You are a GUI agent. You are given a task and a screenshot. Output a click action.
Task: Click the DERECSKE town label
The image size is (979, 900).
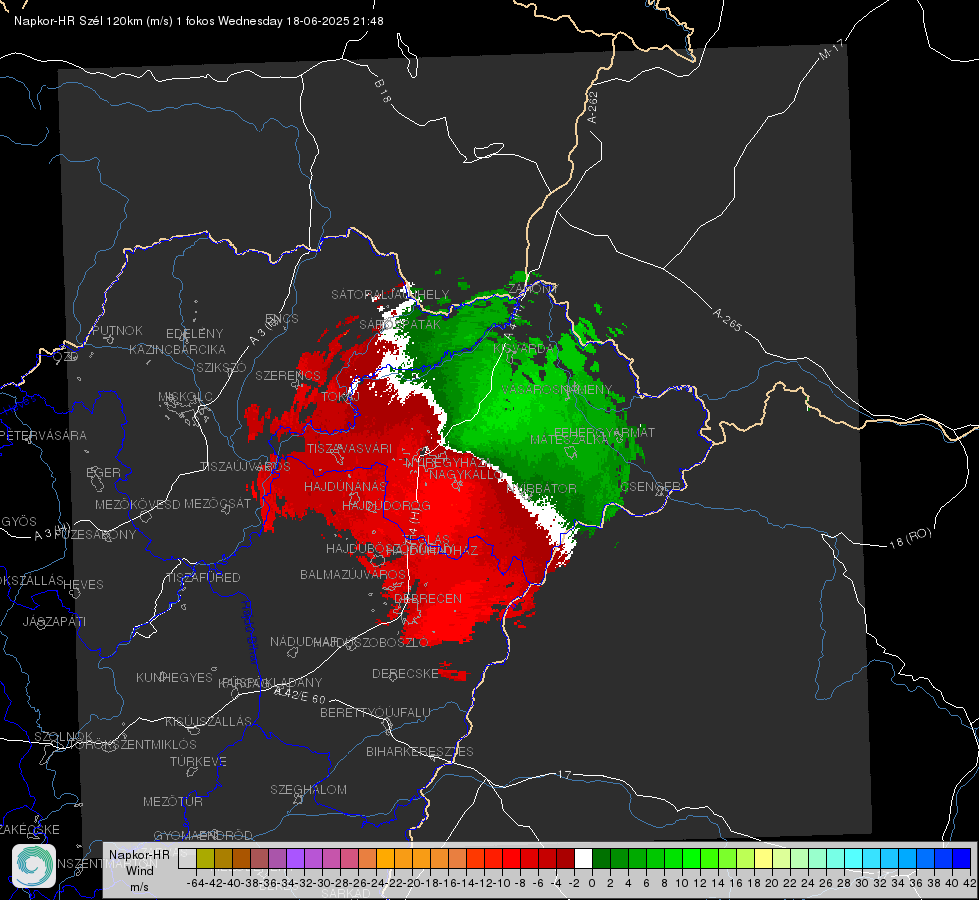click(x=405, y=673)
